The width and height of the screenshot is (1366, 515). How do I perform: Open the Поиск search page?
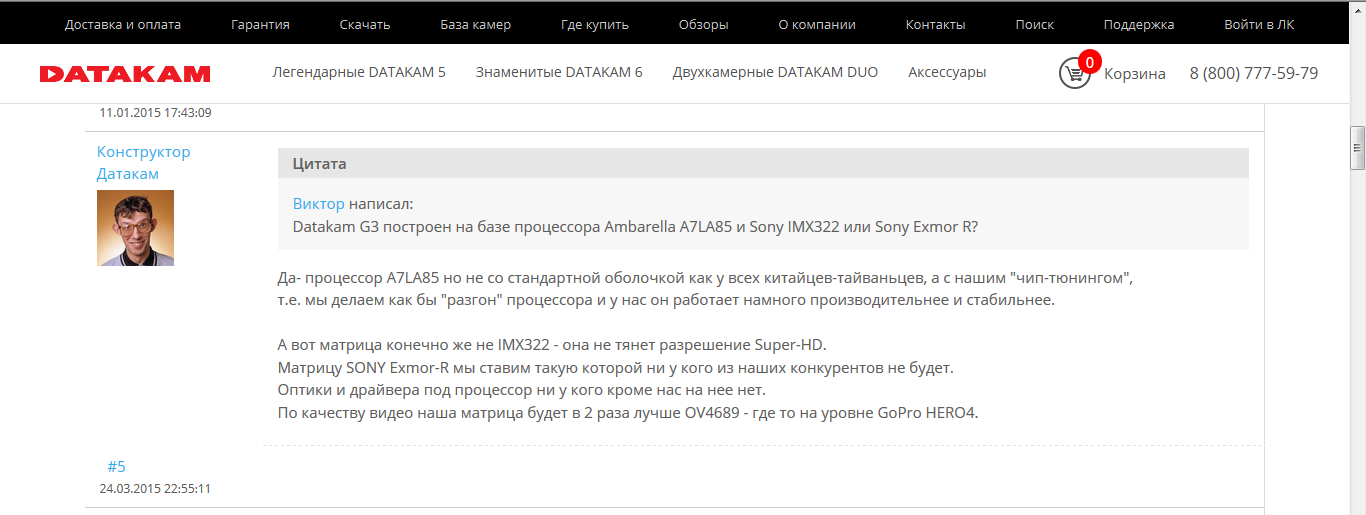[1034, 24]
